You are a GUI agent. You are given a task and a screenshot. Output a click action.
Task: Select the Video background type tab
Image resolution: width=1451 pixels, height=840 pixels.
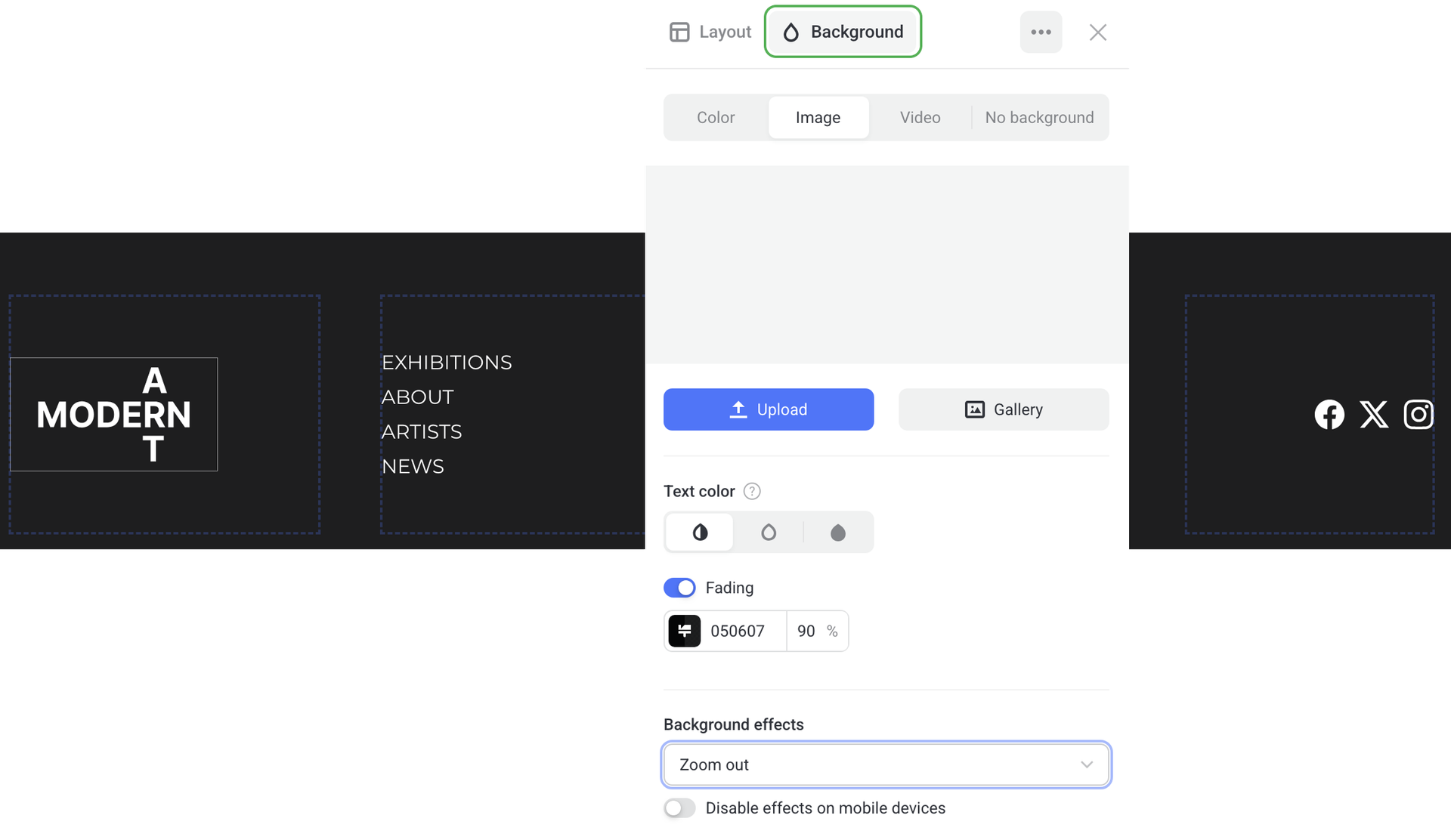tap(920, 118)
